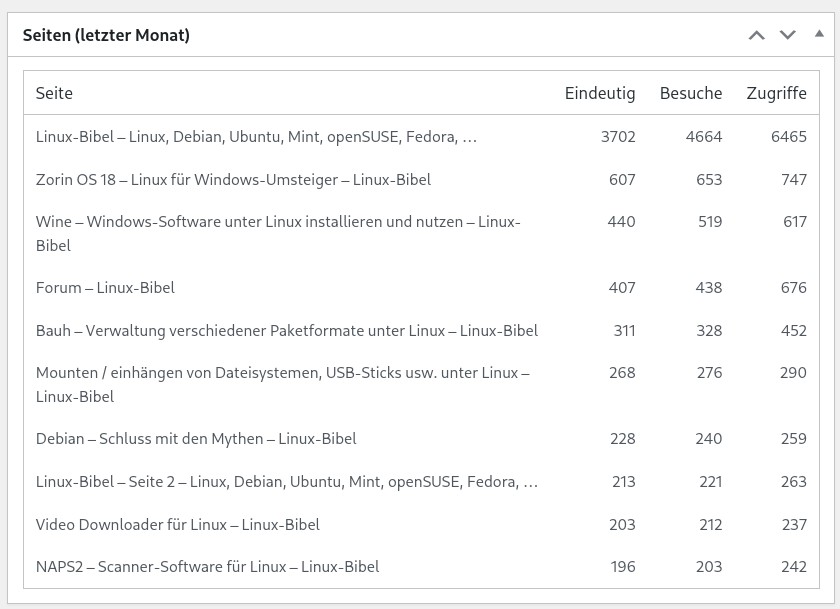
Task: Select Debian – Schluss mit den Mythen
Action: coord(196,439)
